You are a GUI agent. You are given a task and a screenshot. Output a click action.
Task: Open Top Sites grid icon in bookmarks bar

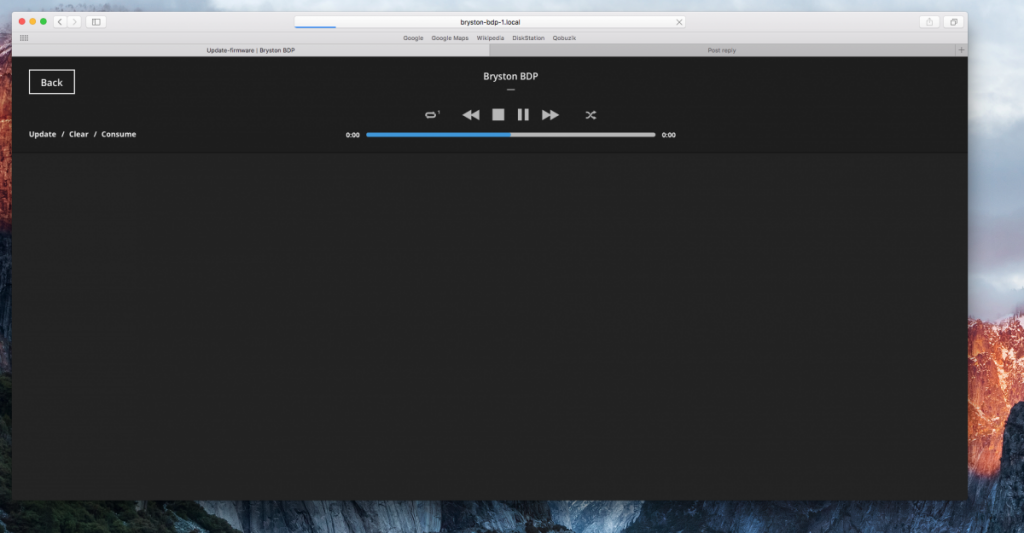(x=24, y=38)
